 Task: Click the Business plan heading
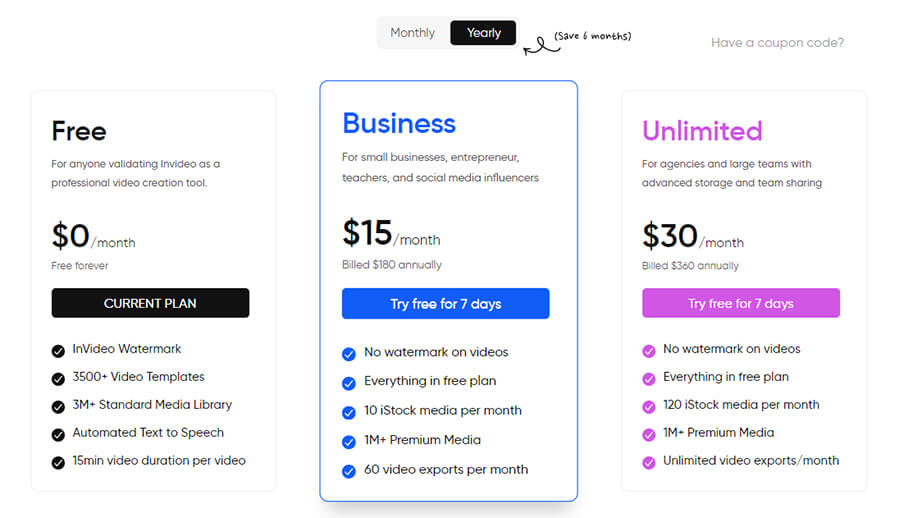click(x=398, y=123)
